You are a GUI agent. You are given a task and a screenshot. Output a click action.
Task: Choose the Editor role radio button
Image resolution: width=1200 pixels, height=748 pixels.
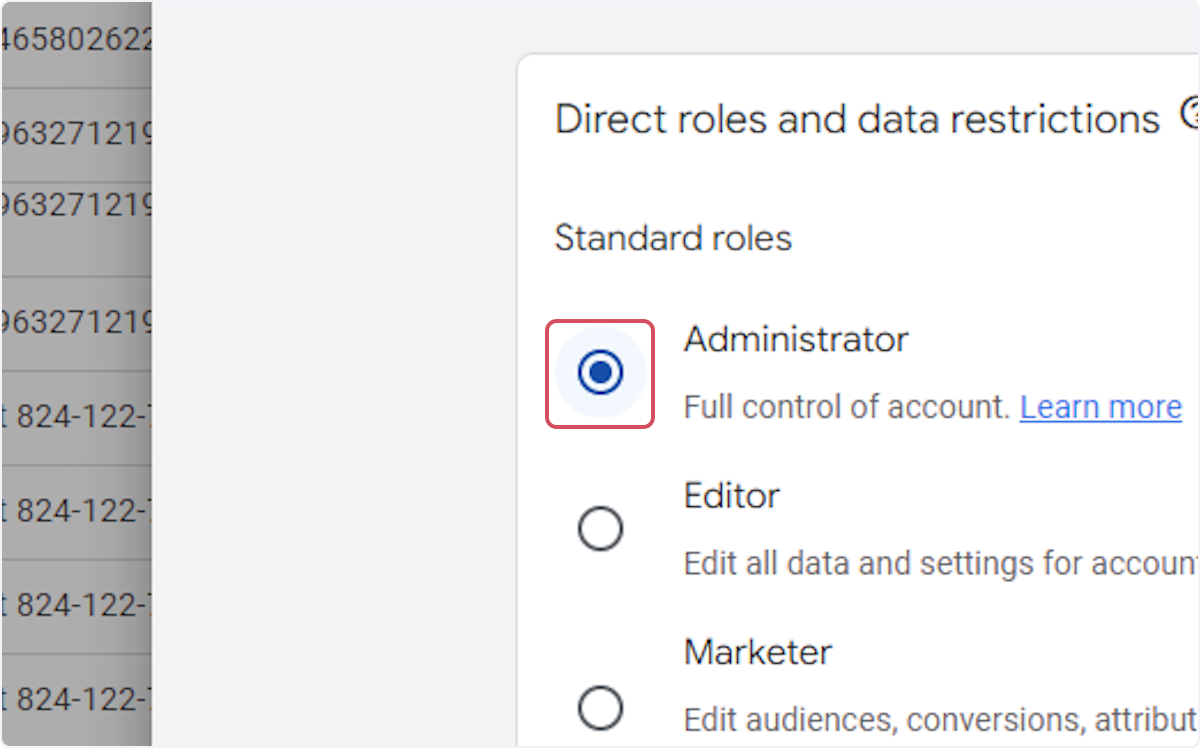[x=600, y=529]
